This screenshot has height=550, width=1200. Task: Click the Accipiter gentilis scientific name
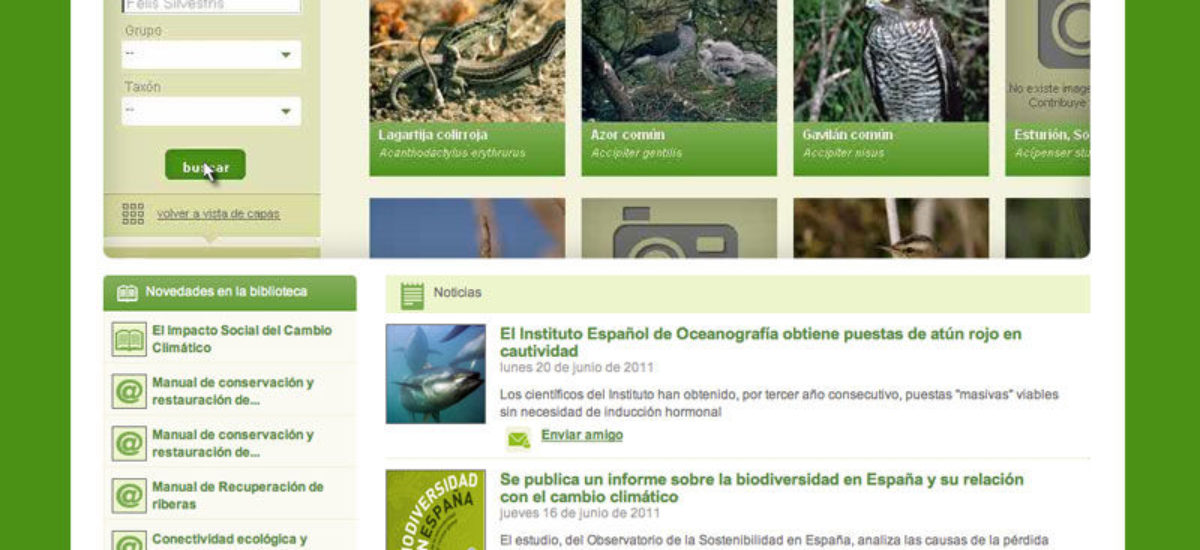(x=637, y=154)
